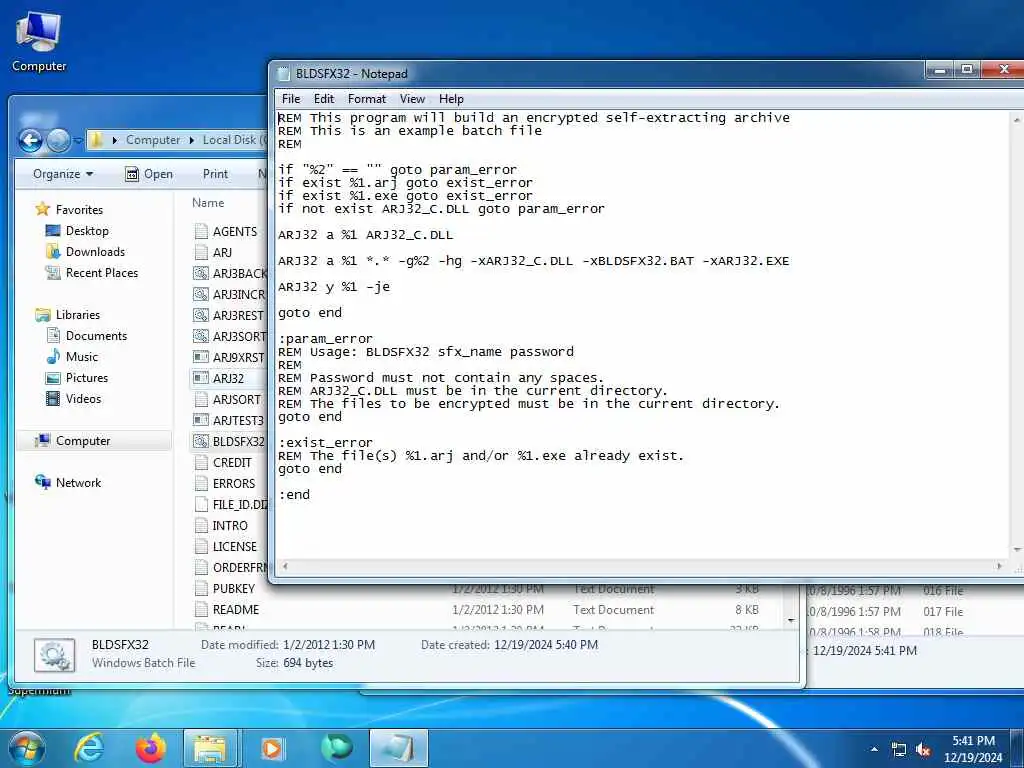The width and height of the screenshot is (1024, 768).
Task: Click Explorer file list scroll down arrow
Action: coord(791,620)
